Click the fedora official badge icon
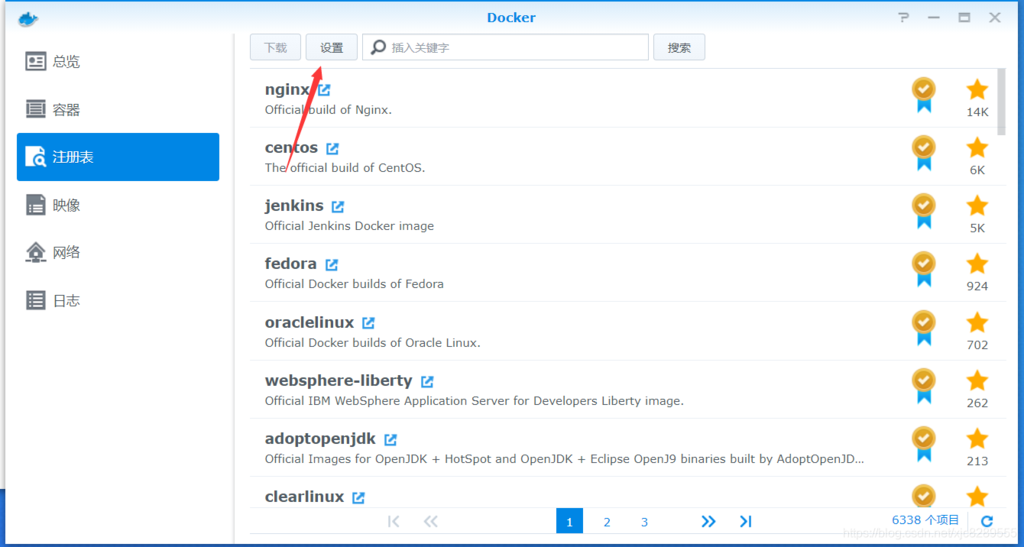1024x547 pixels. pos(923,270)
